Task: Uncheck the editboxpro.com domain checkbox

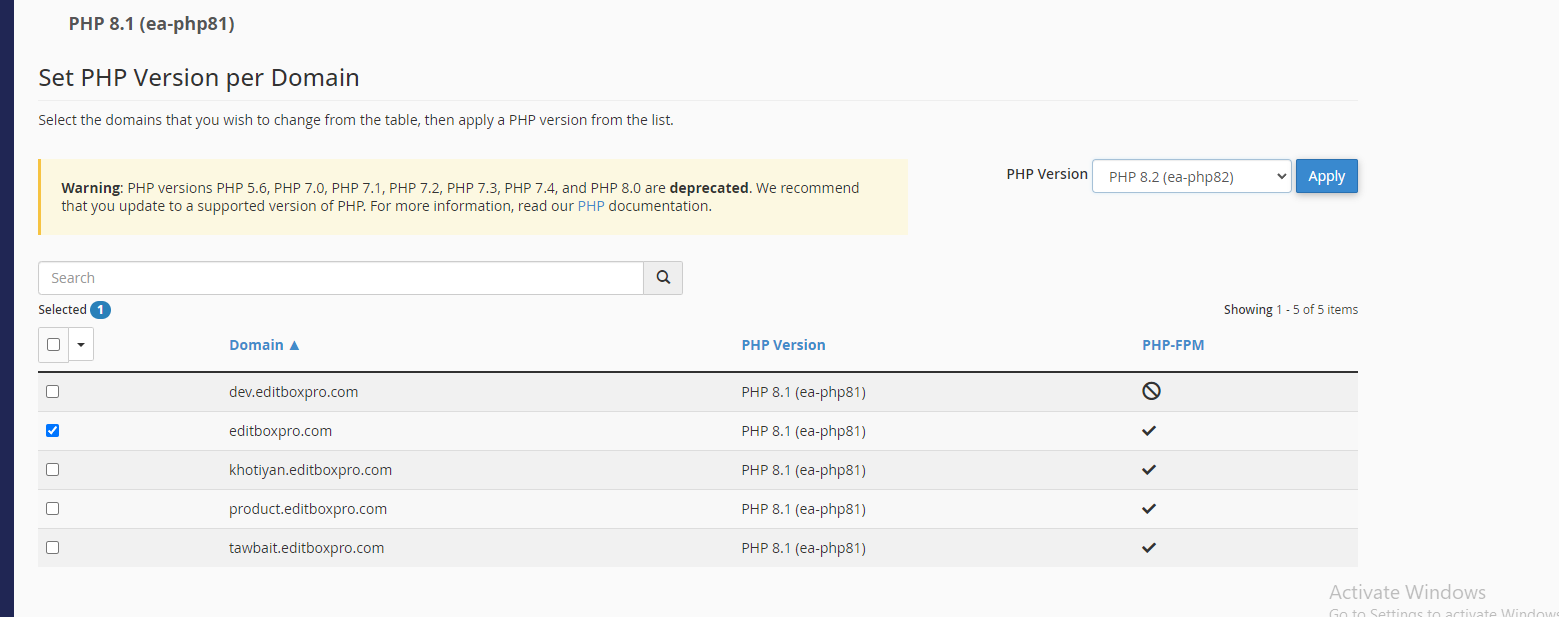Action: (53, 431)
